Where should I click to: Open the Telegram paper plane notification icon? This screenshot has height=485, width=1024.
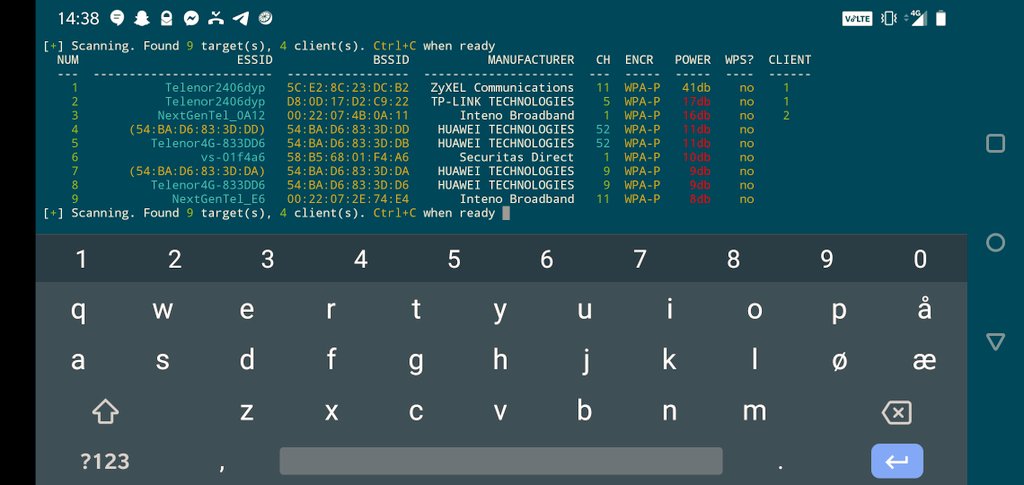[x=240, y=18]
